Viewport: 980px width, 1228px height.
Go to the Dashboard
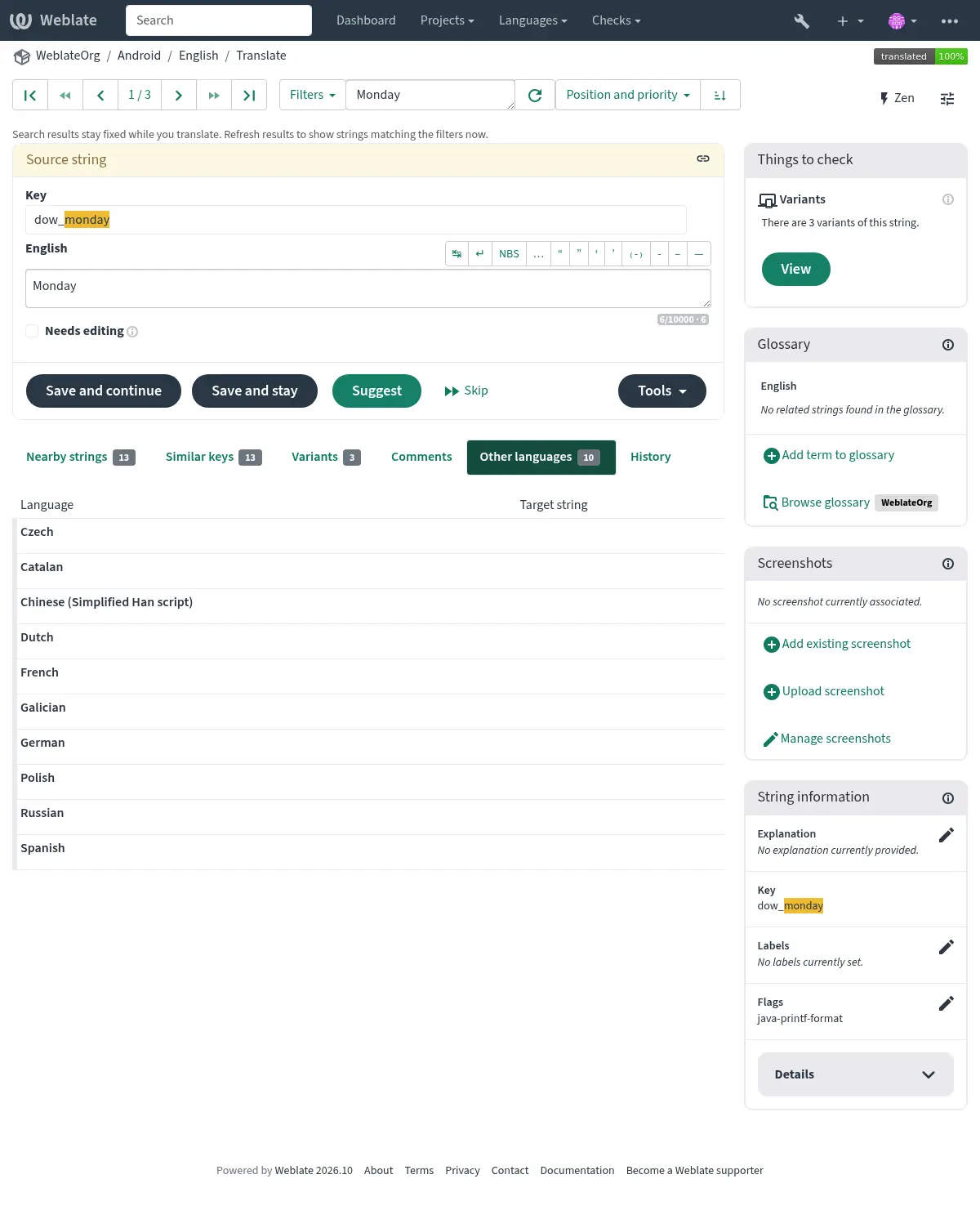tap(366, 20)
